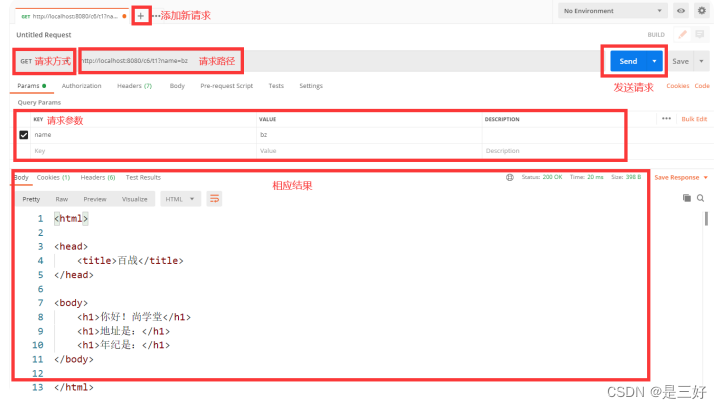722x409 pixels.
Task: Open the HTML format dropdown
Action: click(x=180, y=199)
